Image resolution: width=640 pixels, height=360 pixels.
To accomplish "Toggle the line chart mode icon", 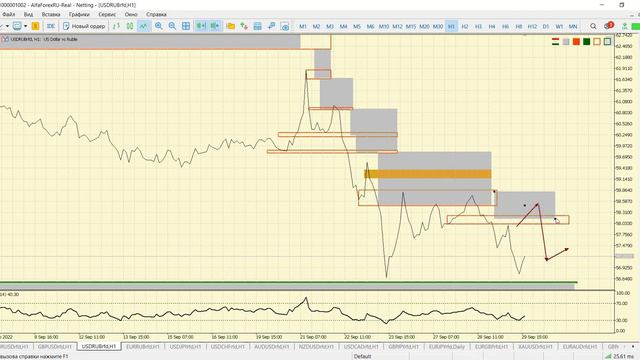I will pyautogui.click(x=144, y=26).
